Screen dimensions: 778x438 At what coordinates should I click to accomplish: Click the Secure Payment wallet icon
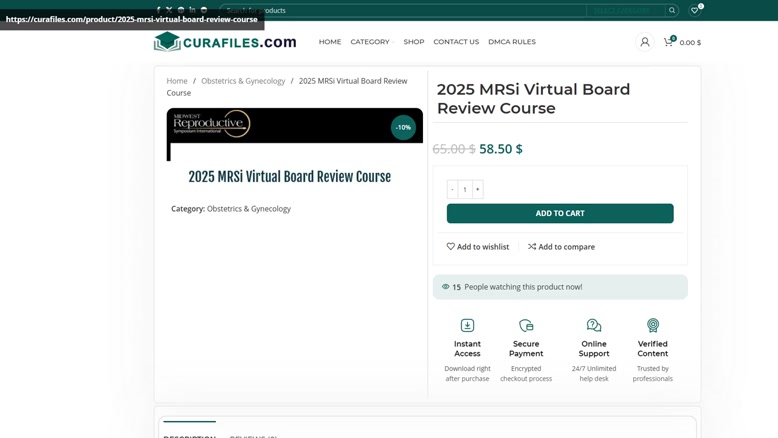[x=526, y=325]
